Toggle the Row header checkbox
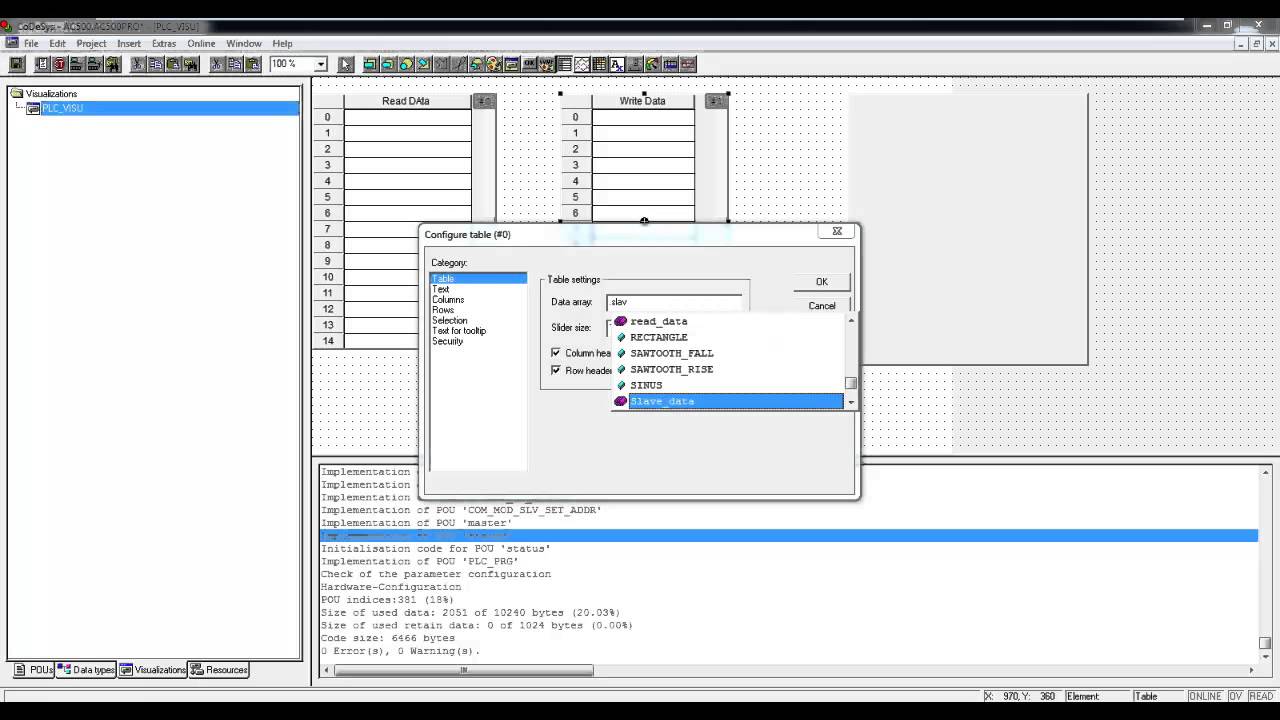 click(x=556, y=370)
